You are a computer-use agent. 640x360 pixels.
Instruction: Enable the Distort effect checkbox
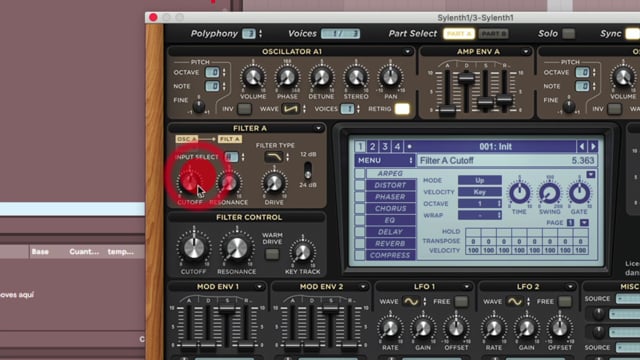(360, 185)
